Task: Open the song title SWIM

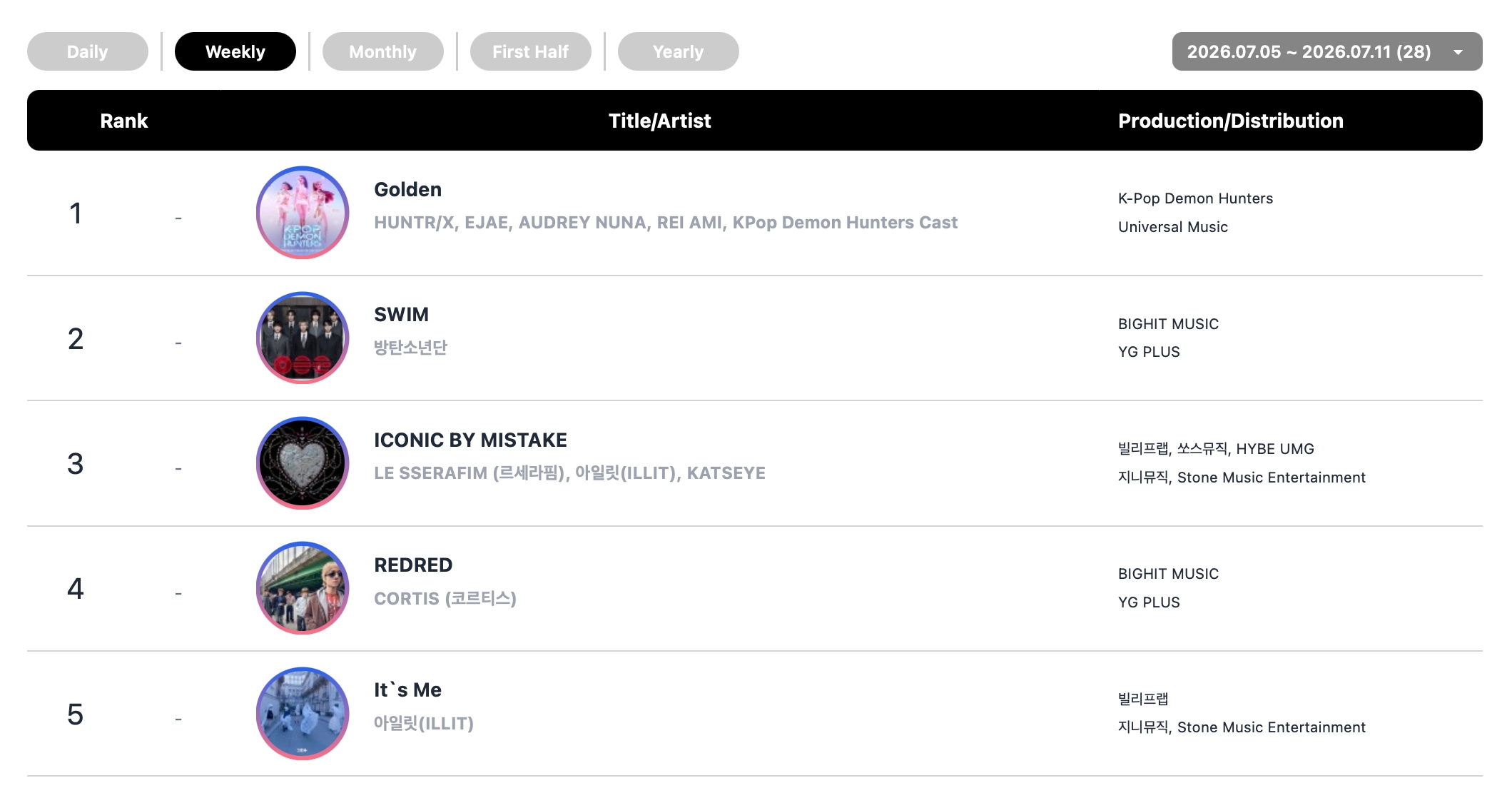Action: (402, 314)
